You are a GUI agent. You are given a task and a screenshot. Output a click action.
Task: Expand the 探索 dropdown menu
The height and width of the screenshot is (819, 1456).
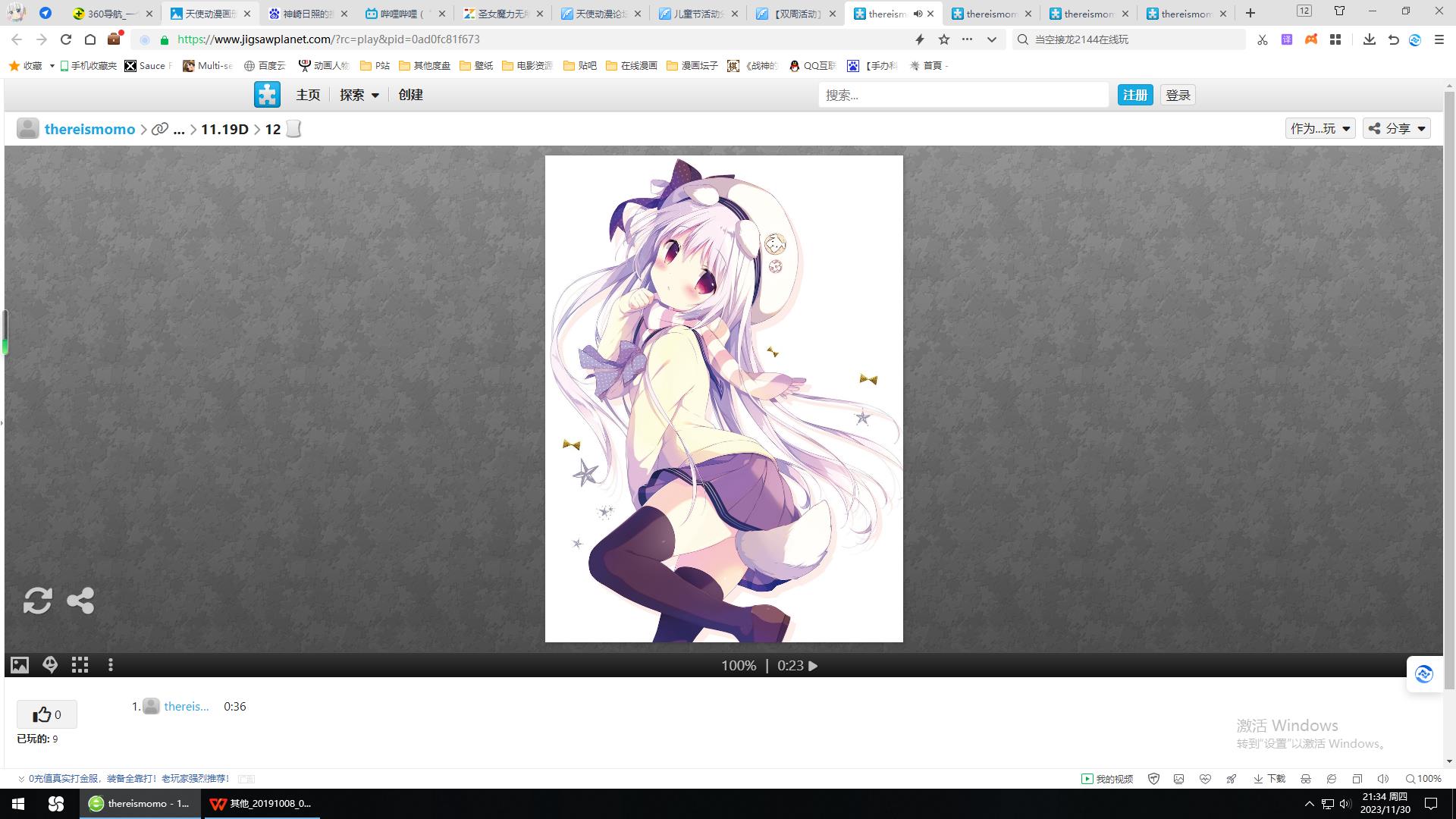click(x=359, y=95)
